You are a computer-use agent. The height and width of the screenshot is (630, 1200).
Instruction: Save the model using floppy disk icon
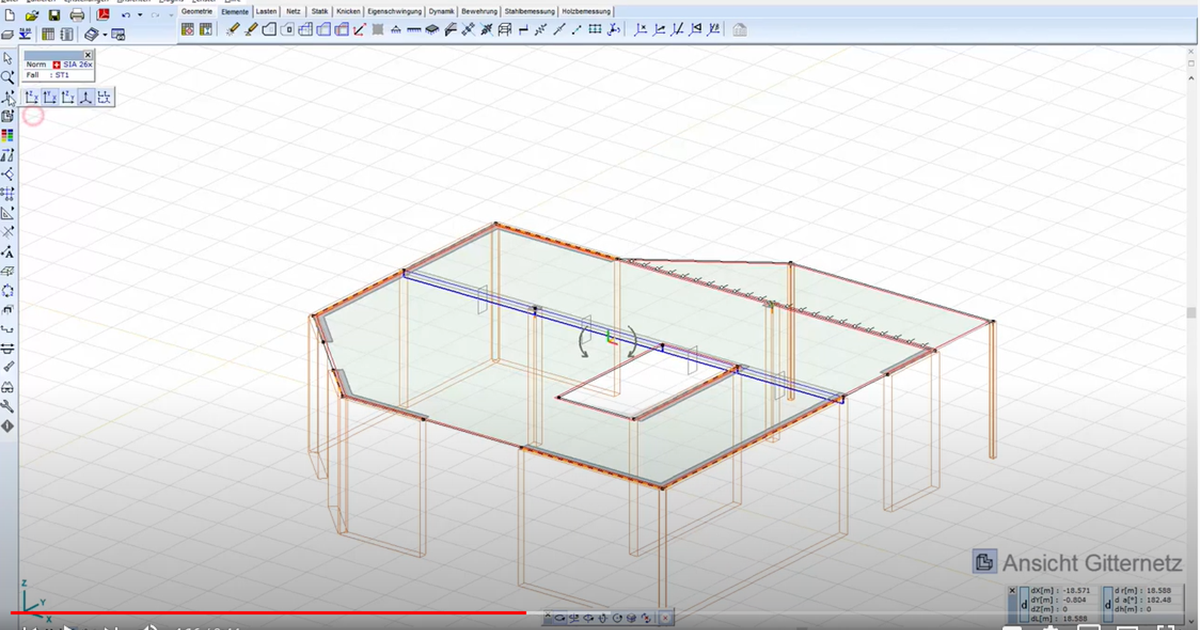(55, 16)
